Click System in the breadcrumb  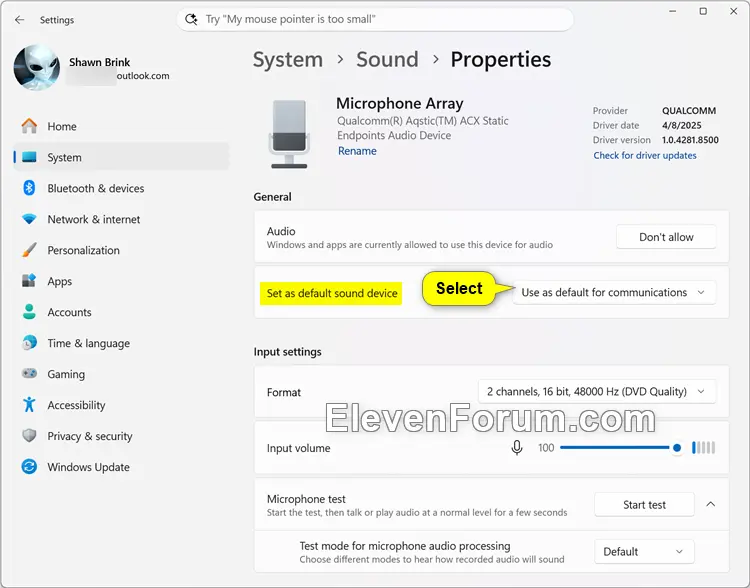click(x=288, y=60)
